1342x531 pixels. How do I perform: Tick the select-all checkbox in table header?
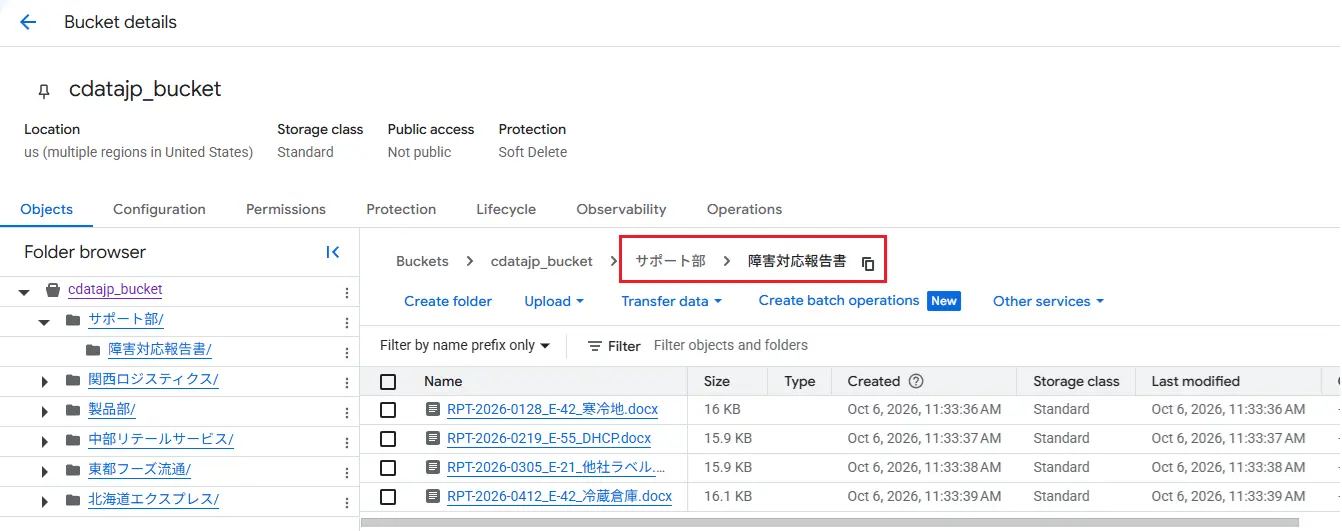388,381
